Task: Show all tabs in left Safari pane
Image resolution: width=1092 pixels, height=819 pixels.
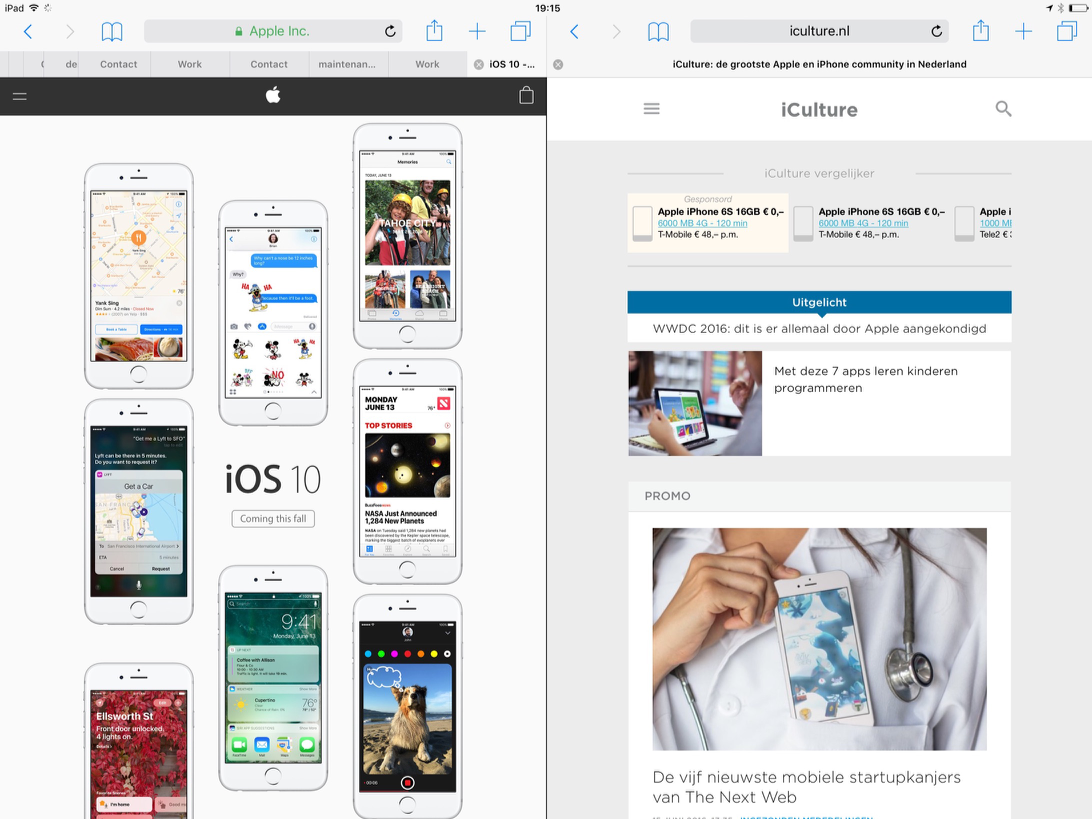Action: (x=520, y=31)
